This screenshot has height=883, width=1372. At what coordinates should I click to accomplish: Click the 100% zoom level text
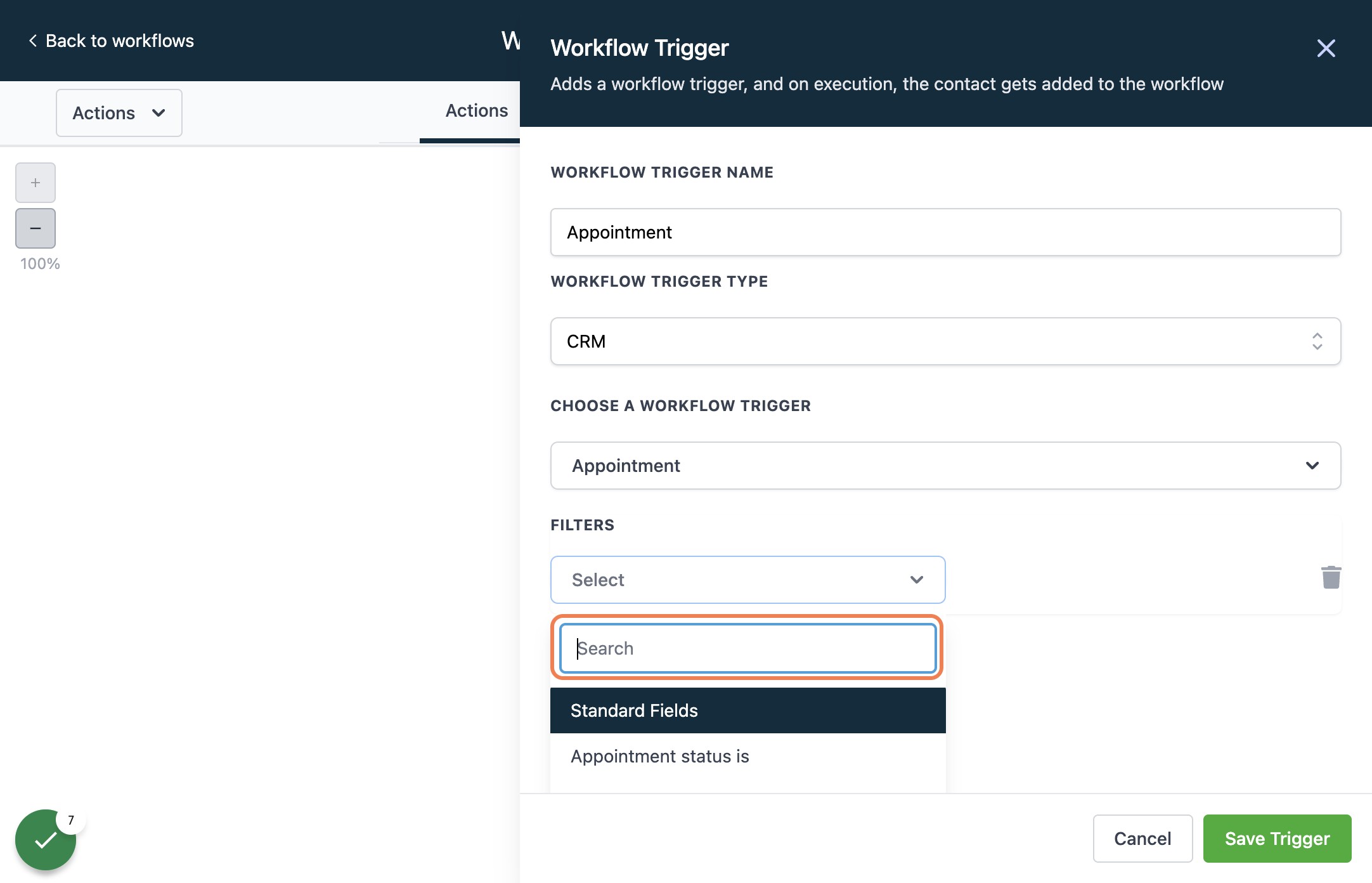(40, 264)
